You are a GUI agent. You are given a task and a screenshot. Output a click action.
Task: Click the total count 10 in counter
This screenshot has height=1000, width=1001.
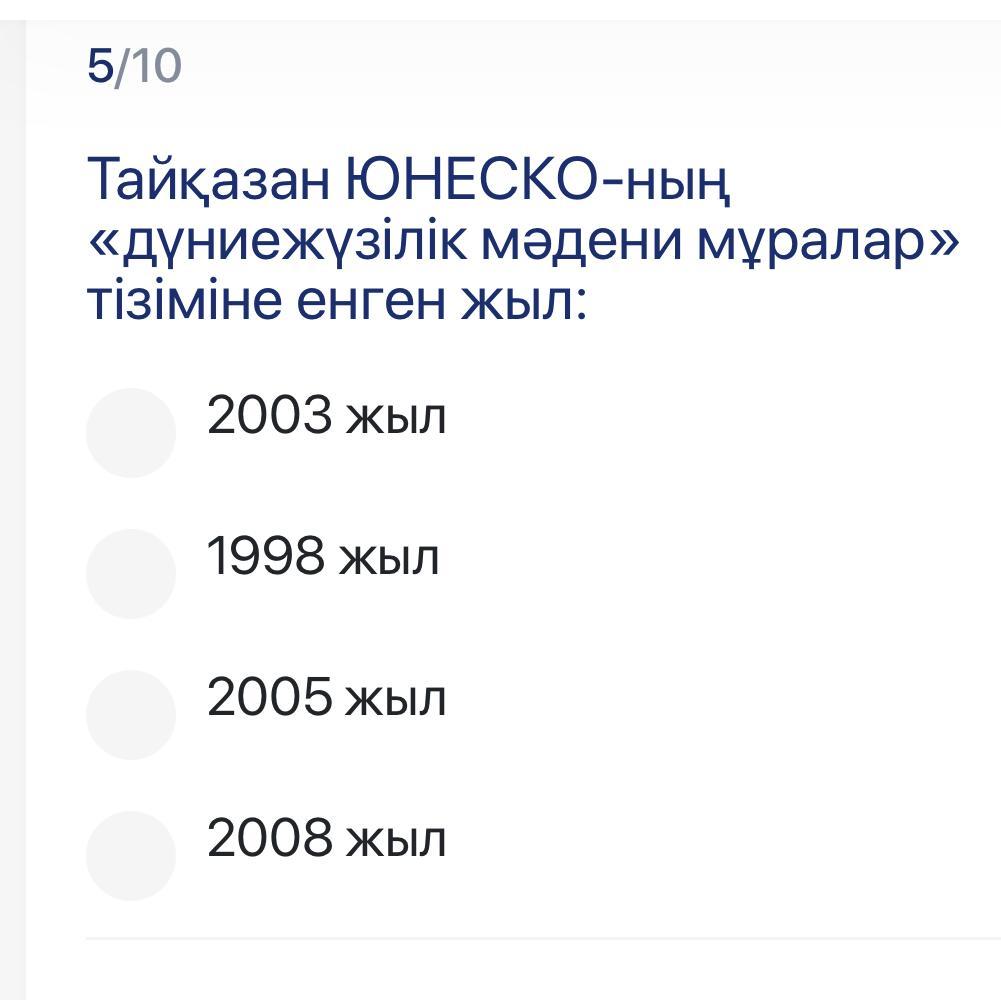point(156,67)
